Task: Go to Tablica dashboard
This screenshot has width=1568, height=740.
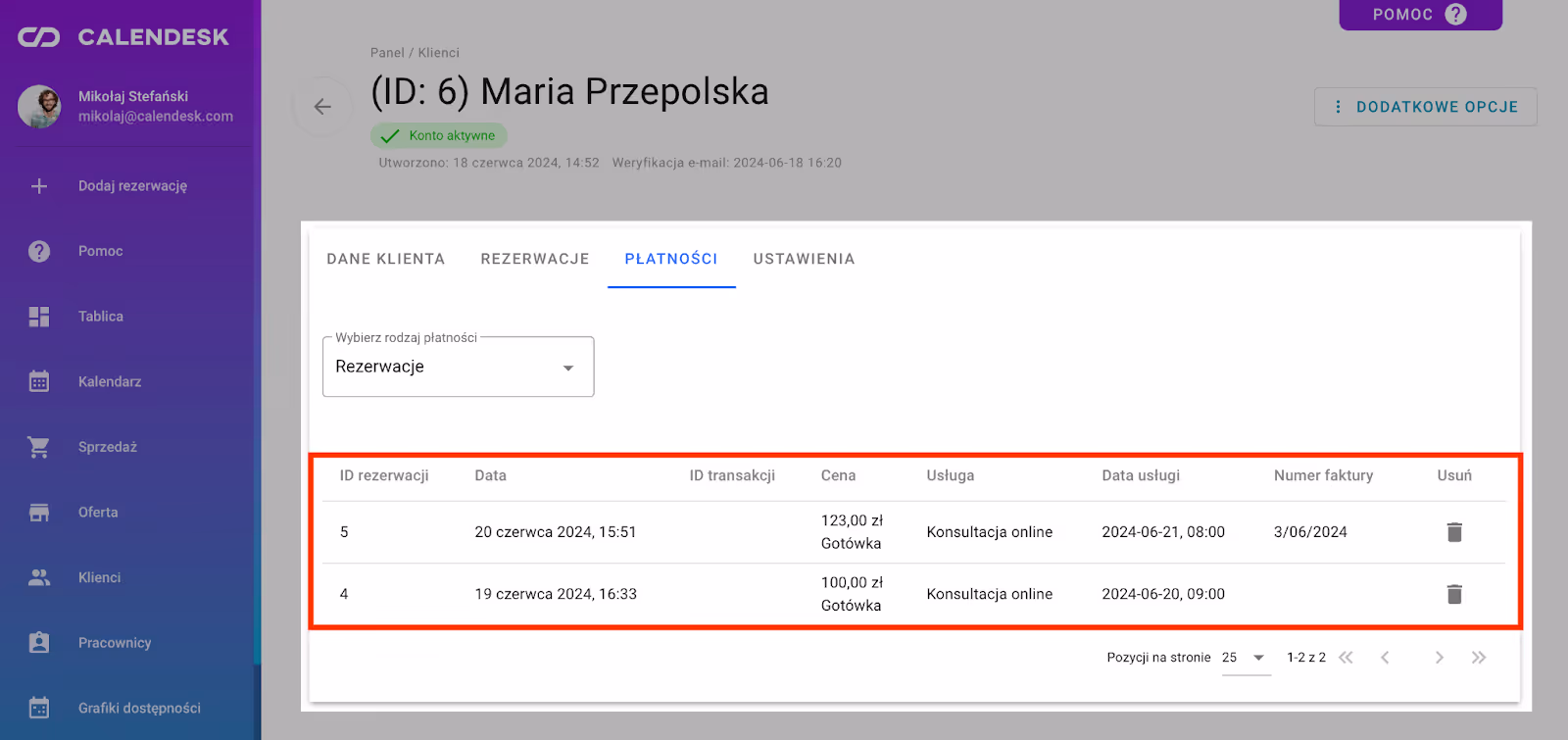Action: 100,317
